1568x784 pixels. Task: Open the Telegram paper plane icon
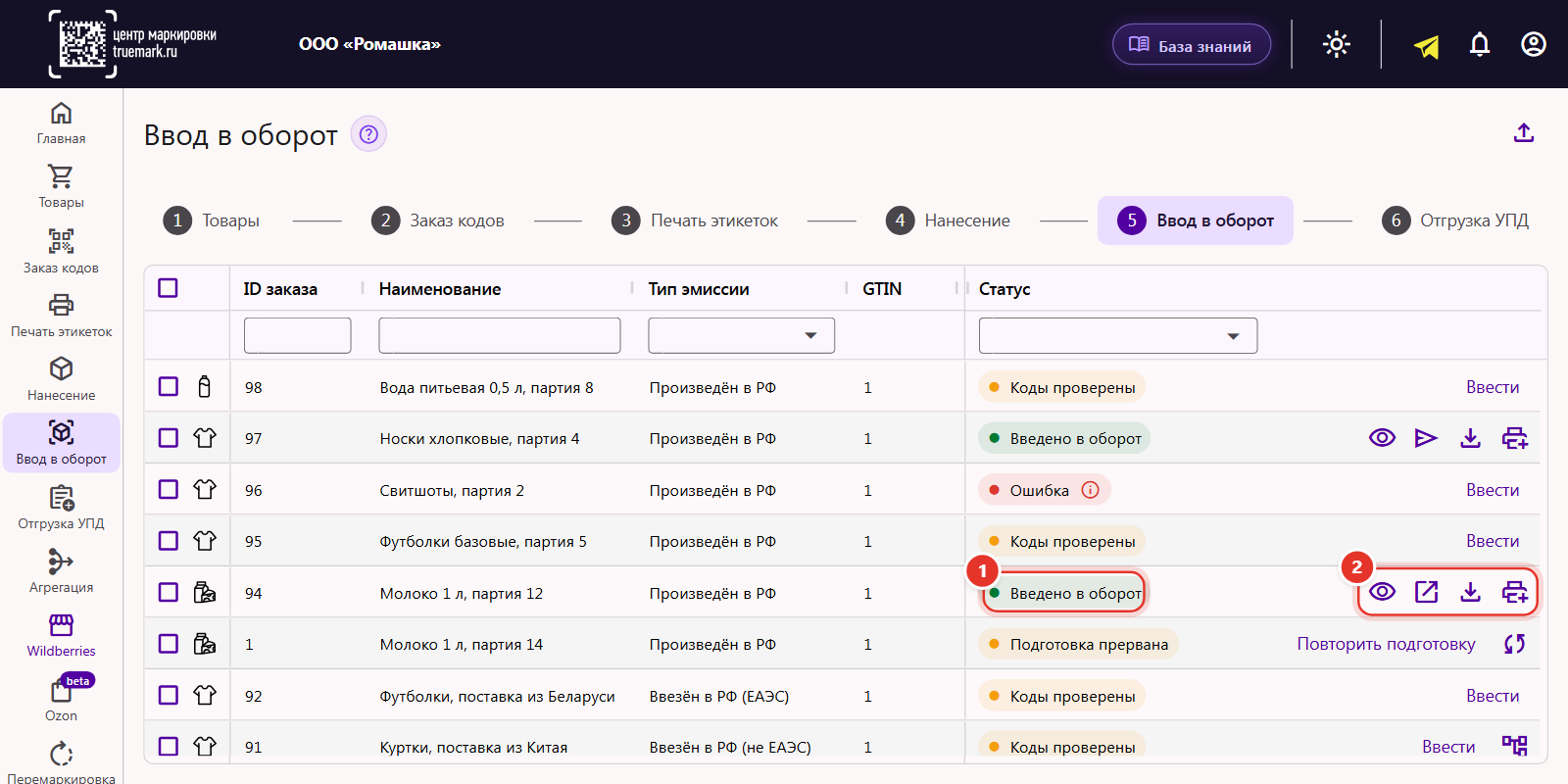pyautogui.click(x=1427, y=45)
